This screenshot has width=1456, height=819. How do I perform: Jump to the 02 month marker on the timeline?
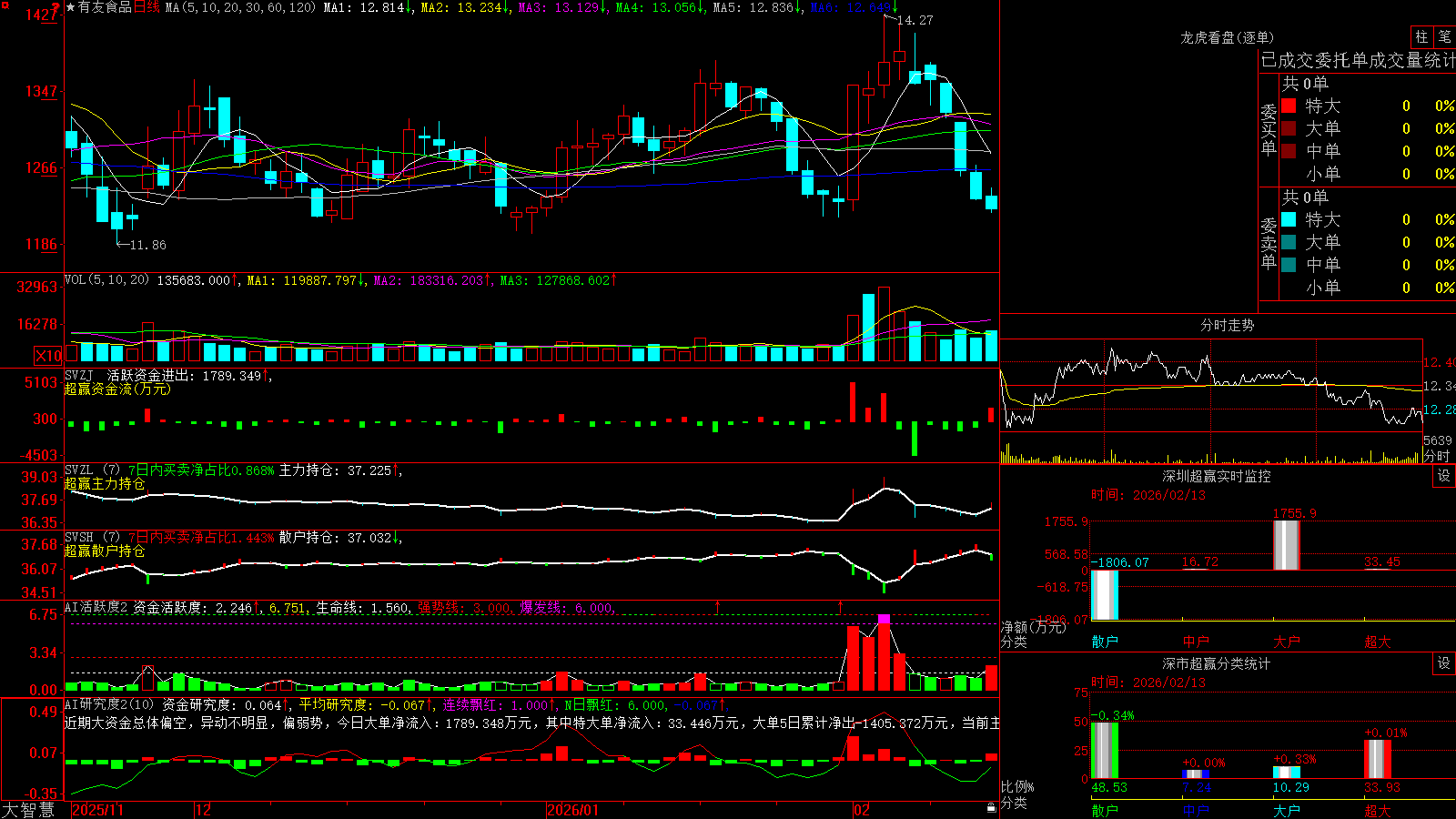(862, 810)
